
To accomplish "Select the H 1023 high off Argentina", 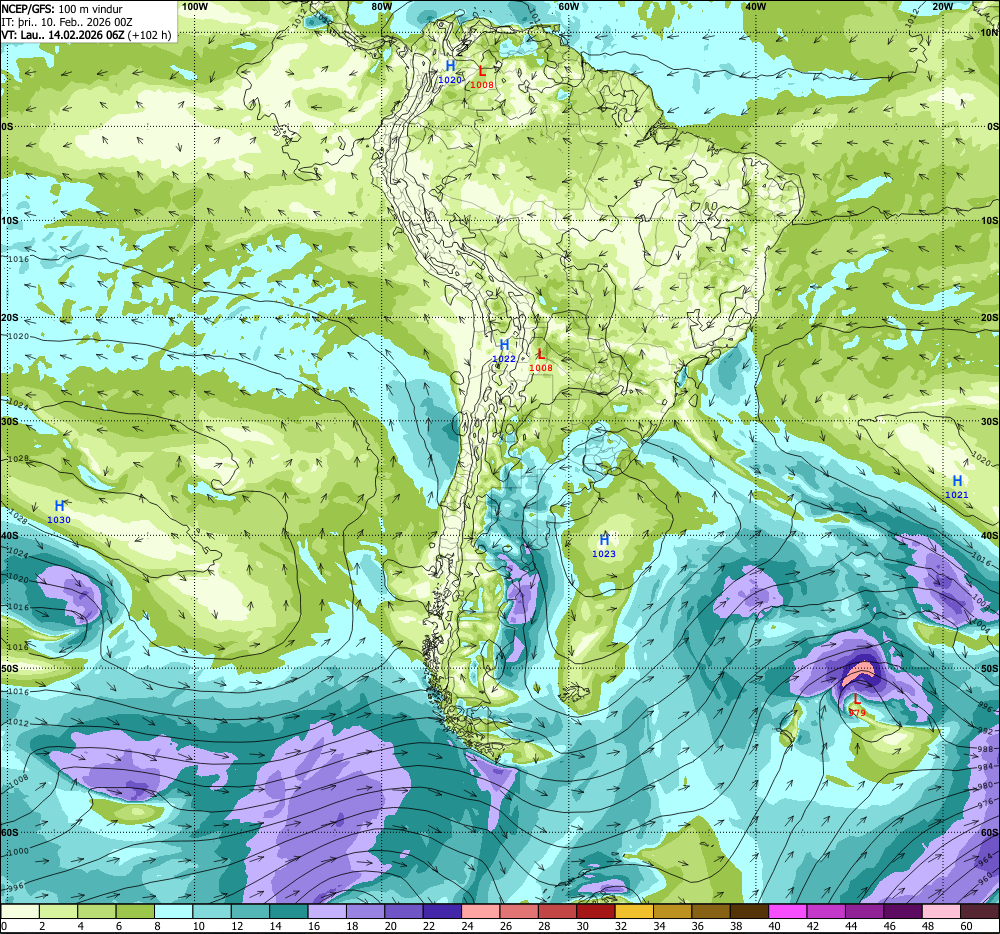I will [x=604, y=546].
